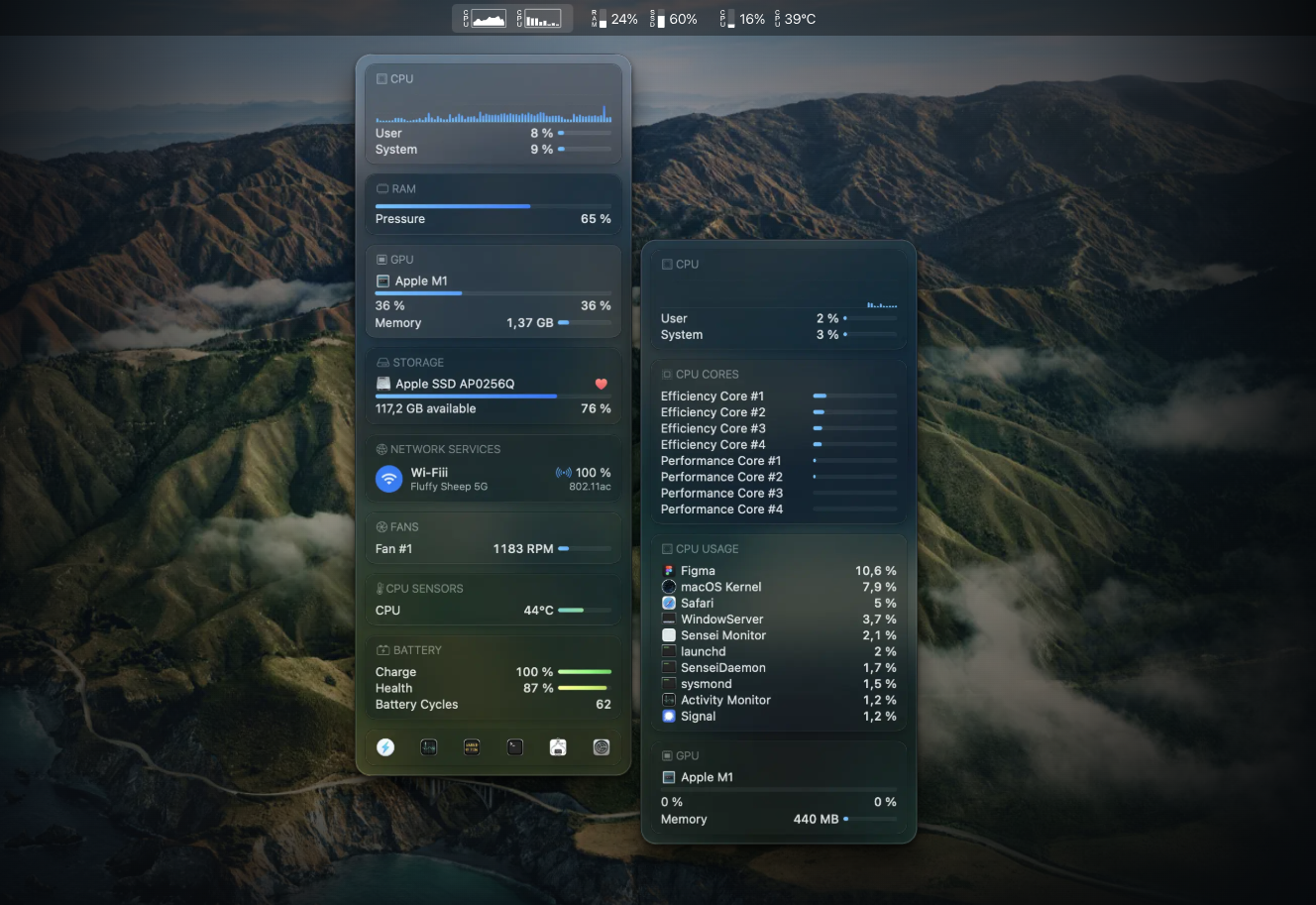Image resolution: width=1316 pixels, height=905 pixels.
Task: Click the blue Wi-Fi circle icon
Action: [x=388, y=479]
